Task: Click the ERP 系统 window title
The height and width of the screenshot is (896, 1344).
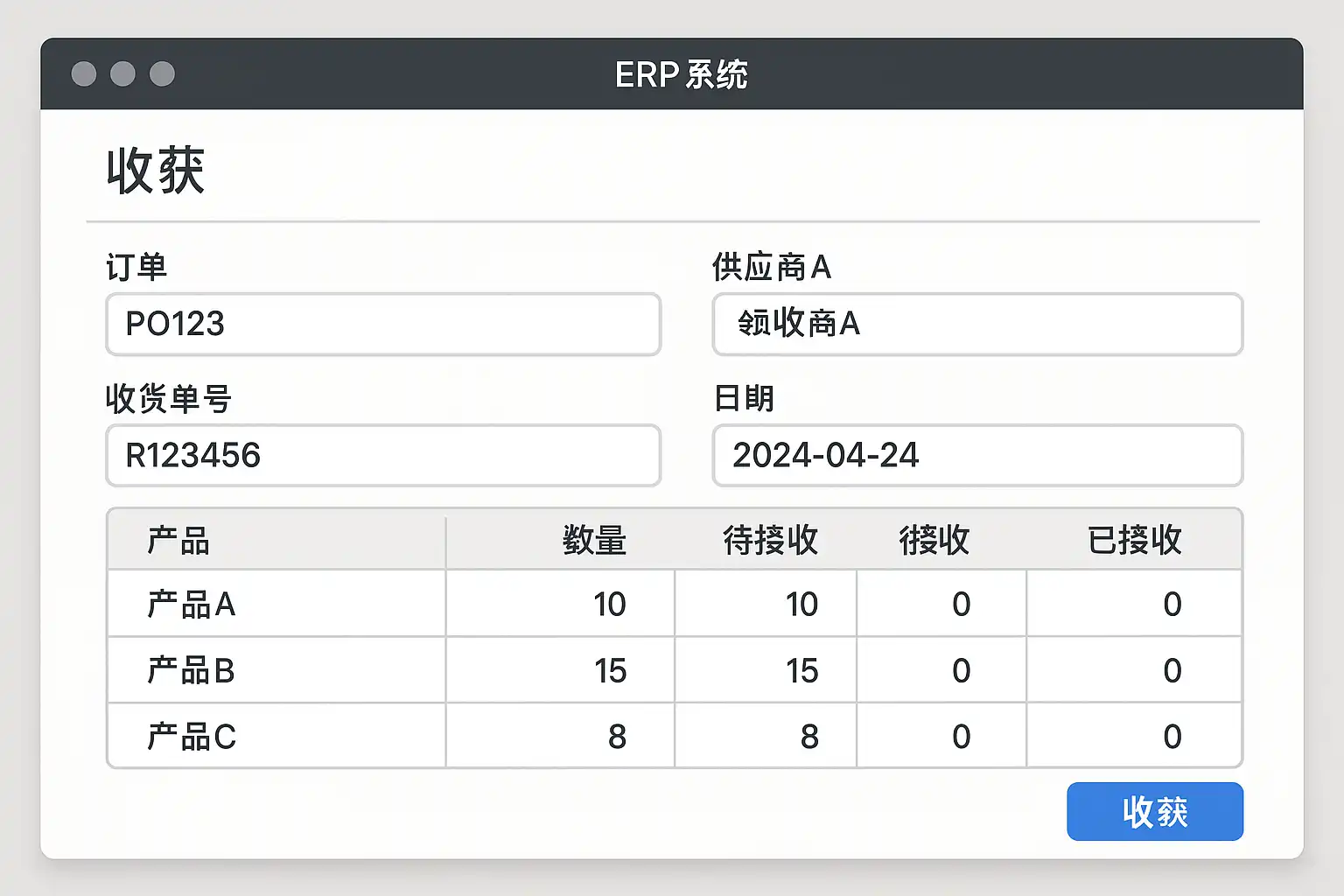Action: (681, 75)
